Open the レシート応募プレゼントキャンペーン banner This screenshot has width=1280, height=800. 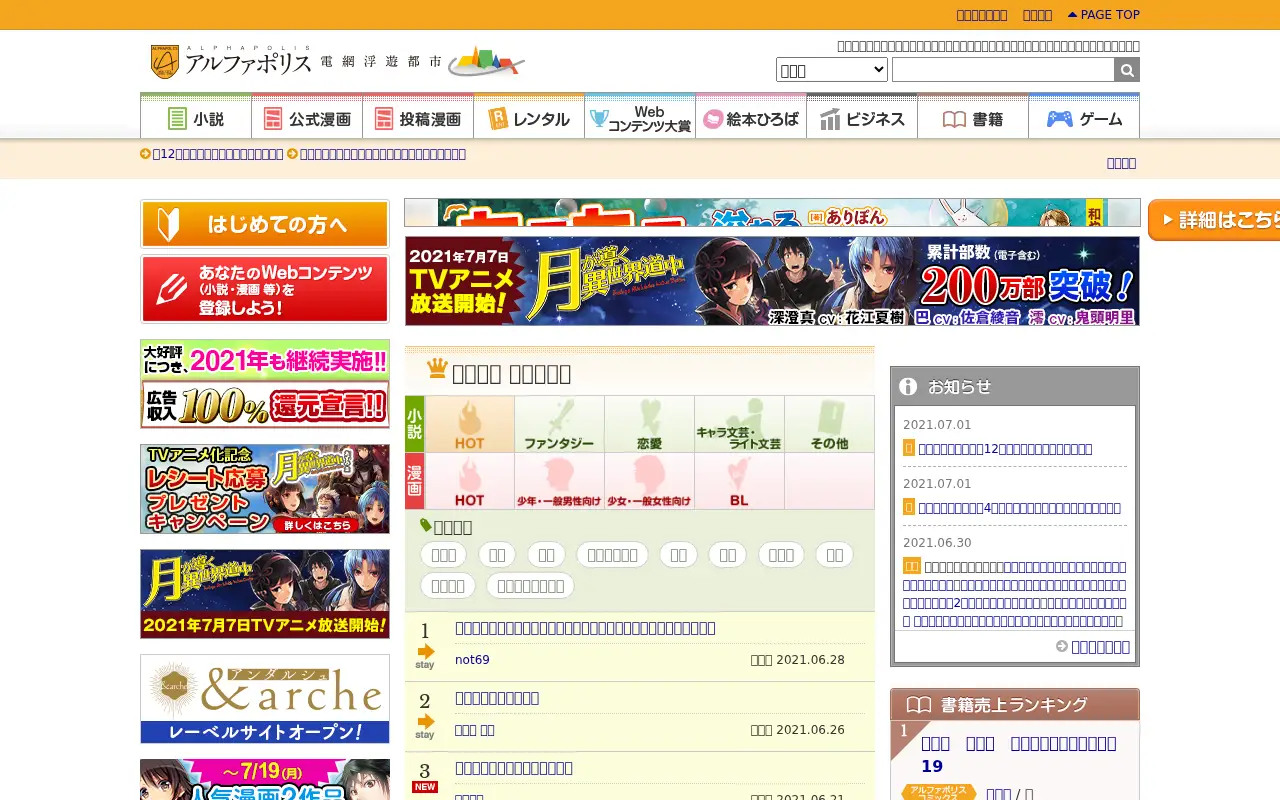pyautogui.click(x=265, y=489)
